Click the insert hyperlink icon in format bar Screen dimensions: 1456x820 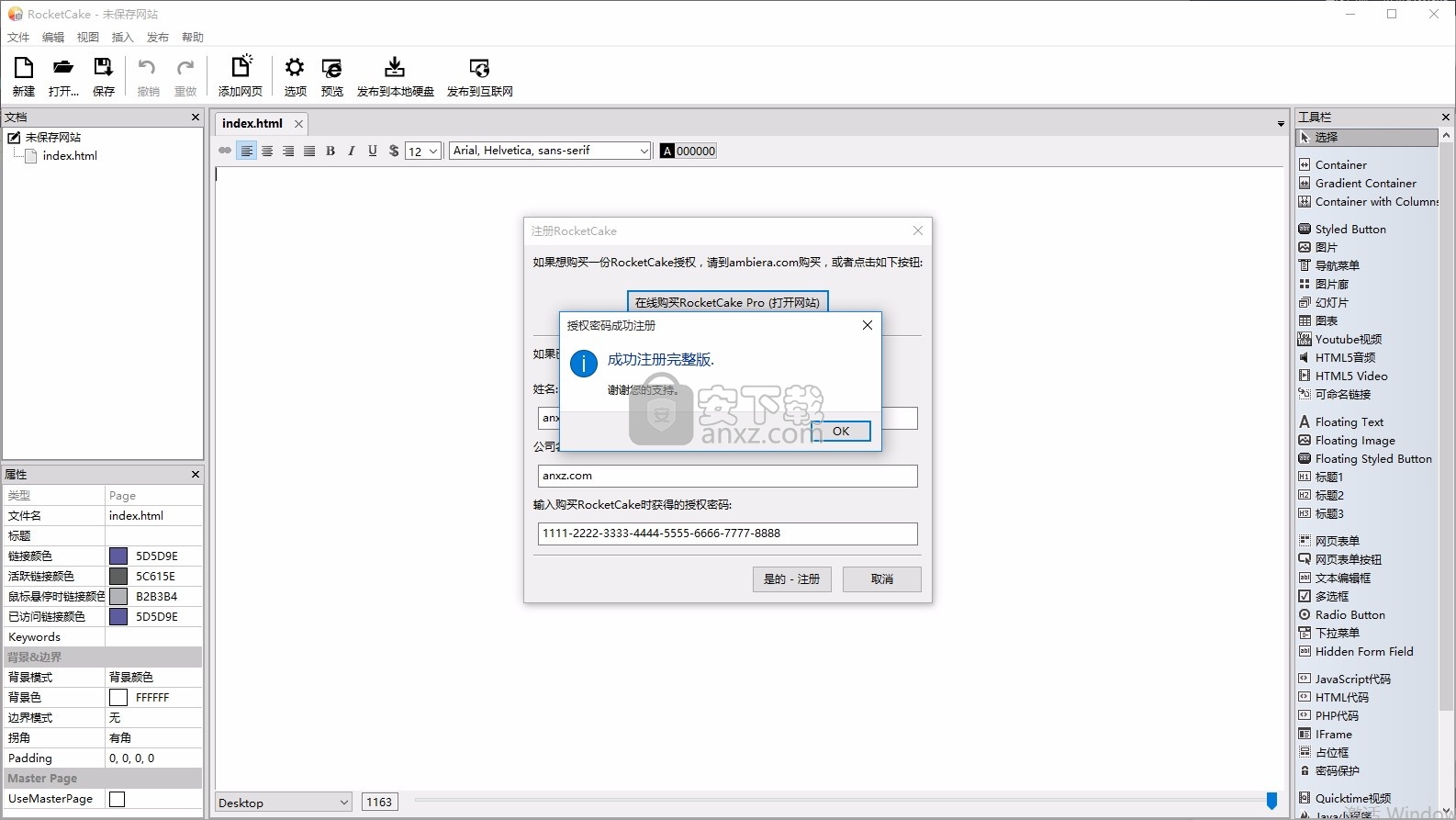(225, 151)
